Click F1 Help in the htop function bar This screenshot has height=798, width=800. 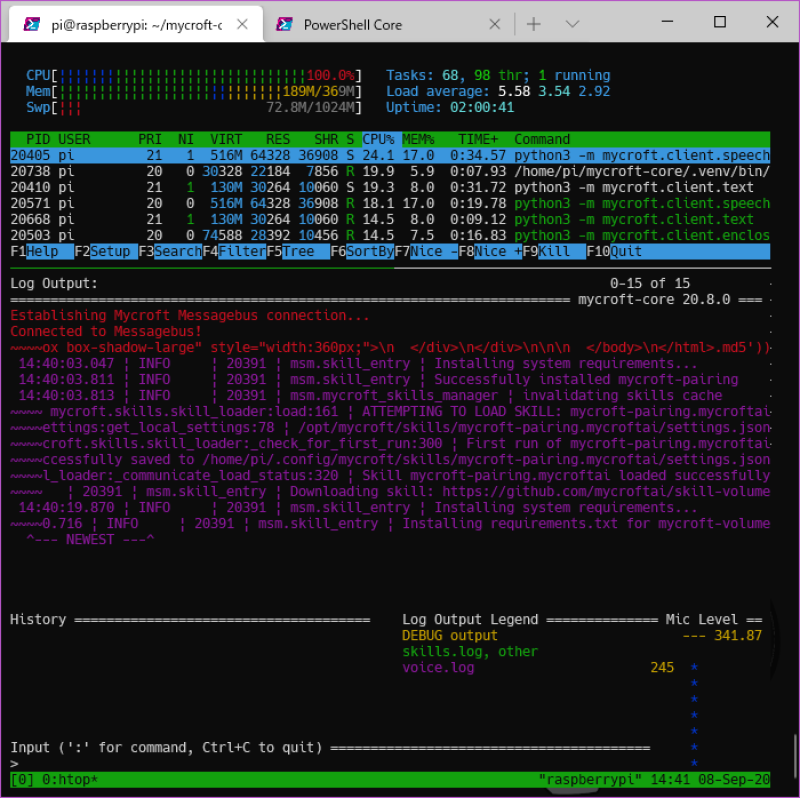[42, 252]
